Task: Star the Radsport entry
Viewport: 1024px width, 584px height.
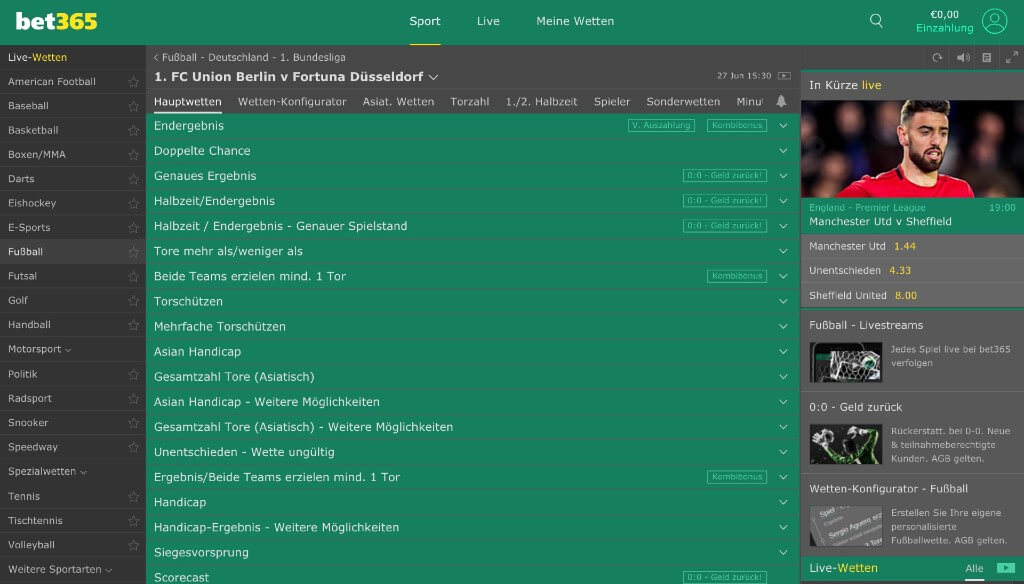Action: 133,398
